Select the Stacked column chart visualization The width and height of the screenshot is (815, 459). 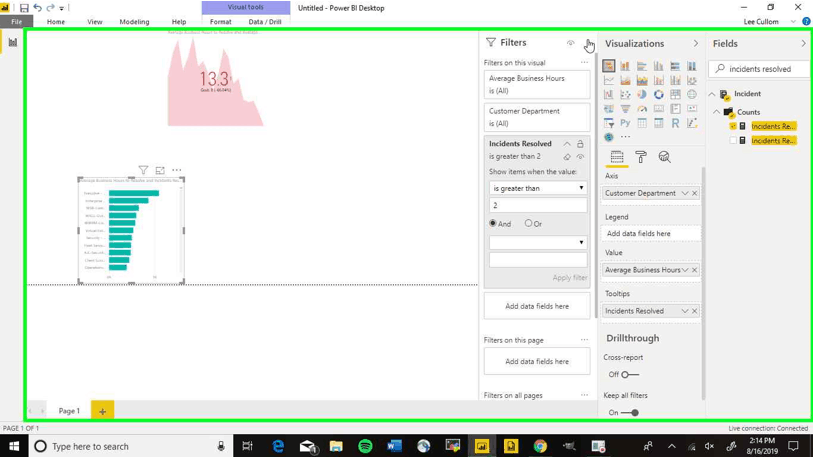tap(625, 66)
